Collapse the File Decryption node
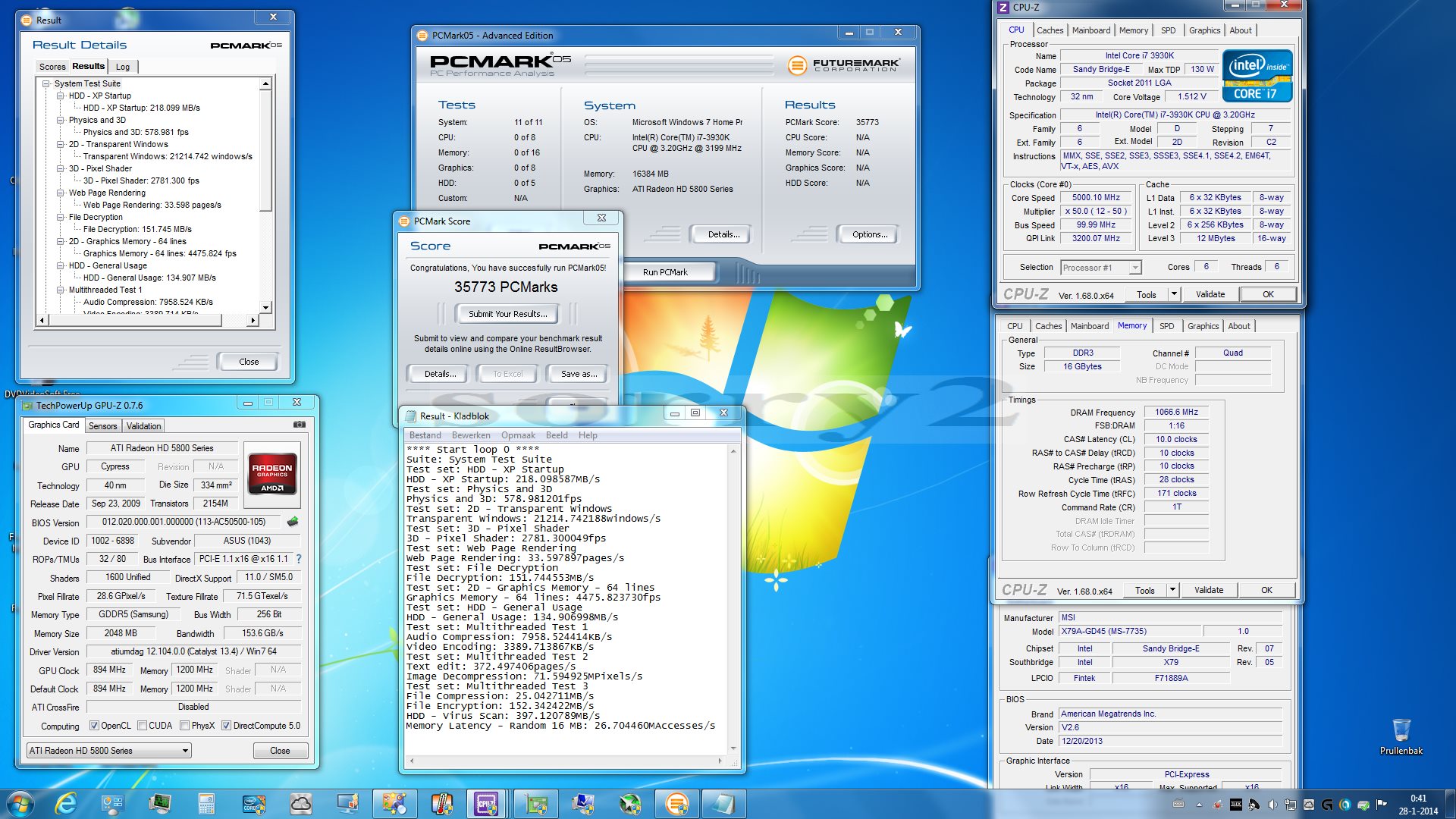This screenshot has width=1456, height=819. 61,217
